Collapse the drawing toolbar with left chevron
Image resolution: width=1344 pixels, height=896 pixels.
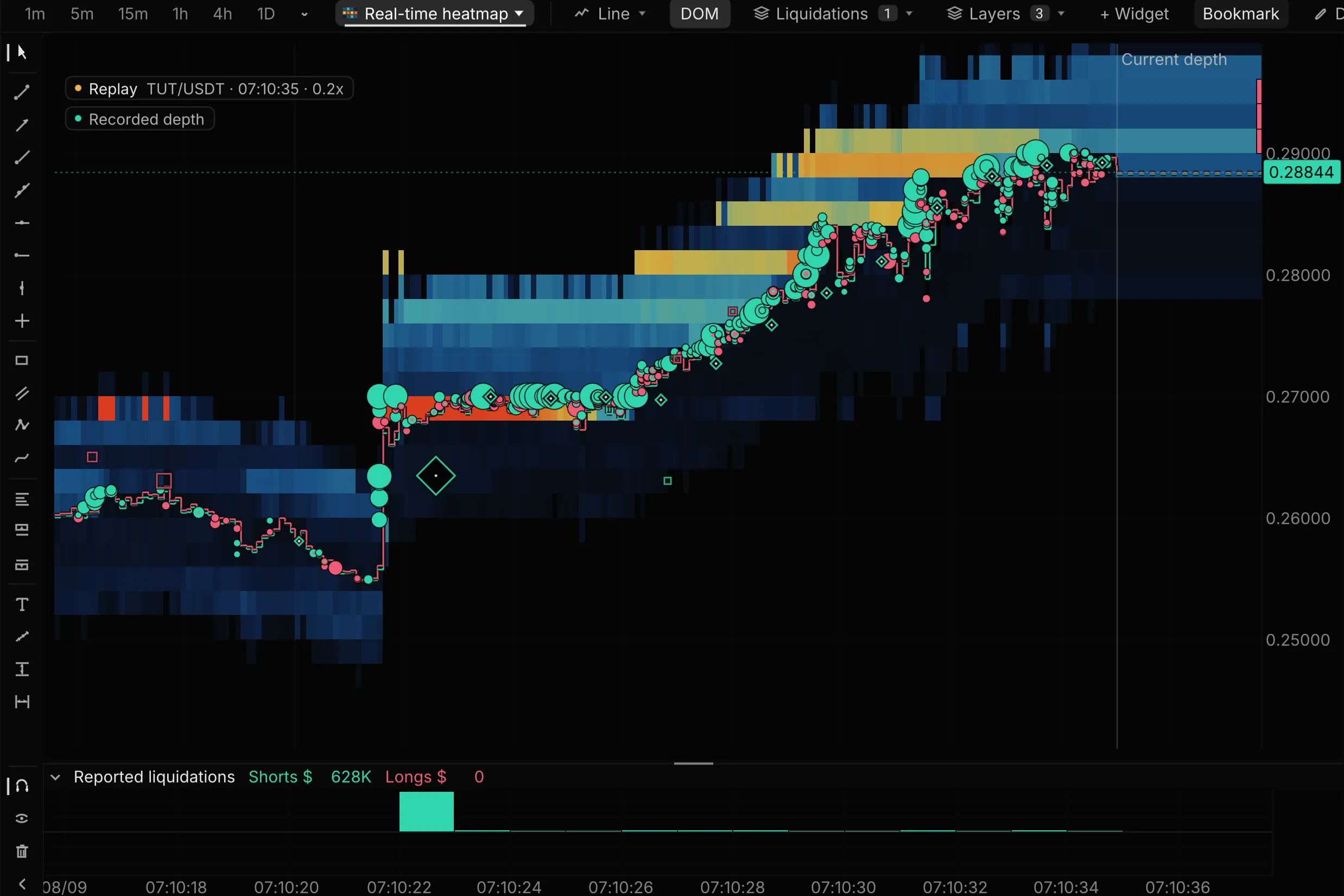tap(22, 885)
